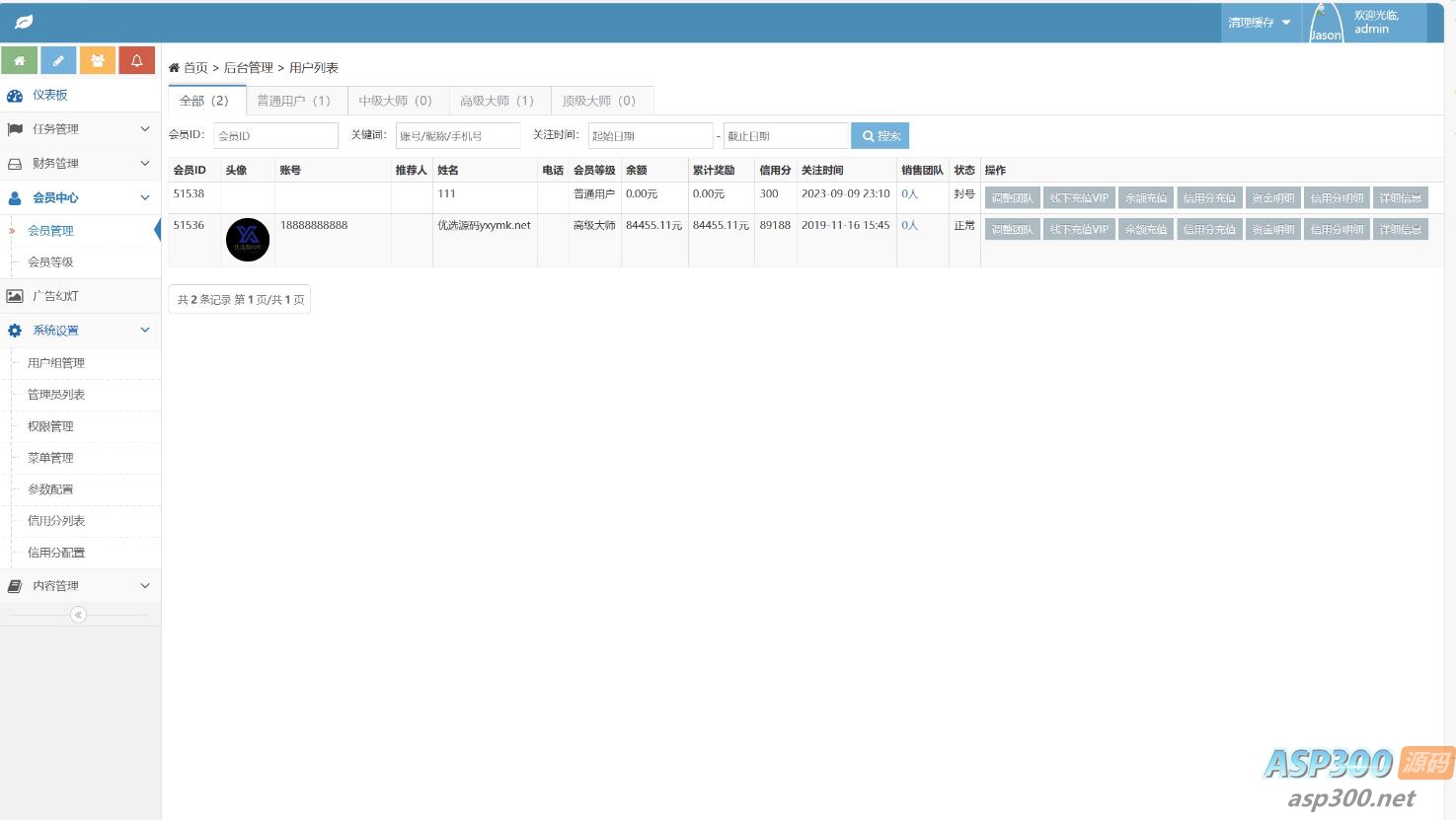
Task: Click 信用分充值 for member 51536
Action: click(1209, 230)
